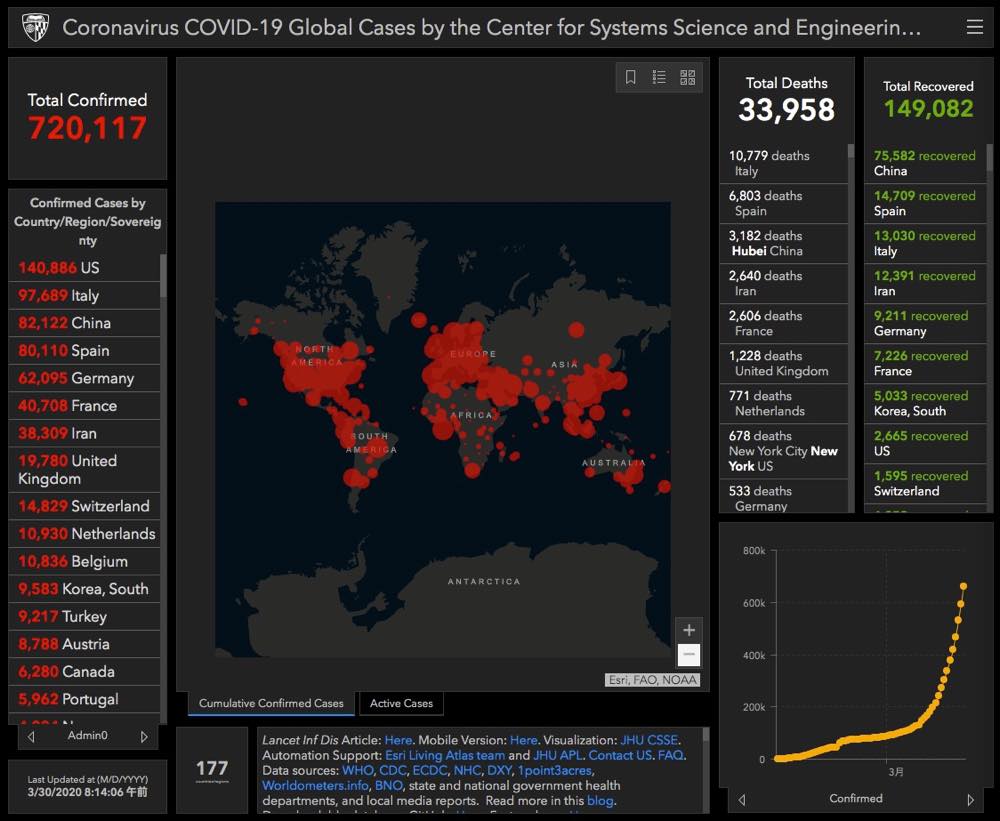Zoom out on the map with minus
The height and width of the screenshot is (821, 1000).
click(x=689, y=655)
